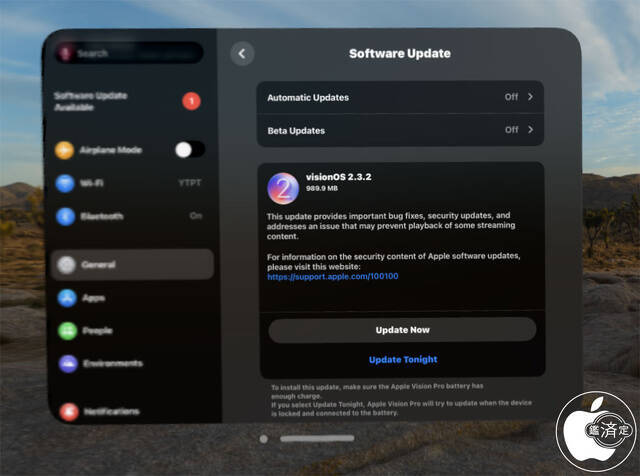Select Notifications in the sidebar

pos(135,411)
